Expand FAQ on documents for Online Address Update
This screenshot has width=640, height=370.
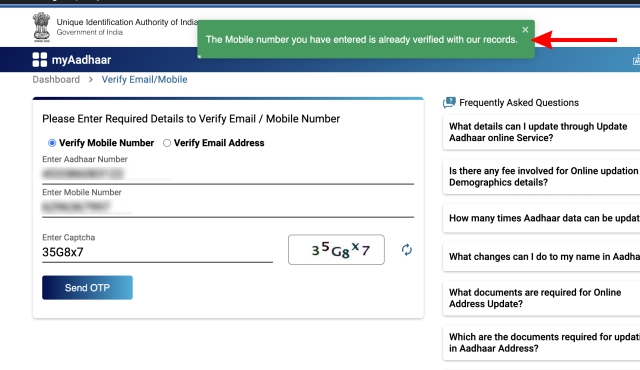coord(541,298)
